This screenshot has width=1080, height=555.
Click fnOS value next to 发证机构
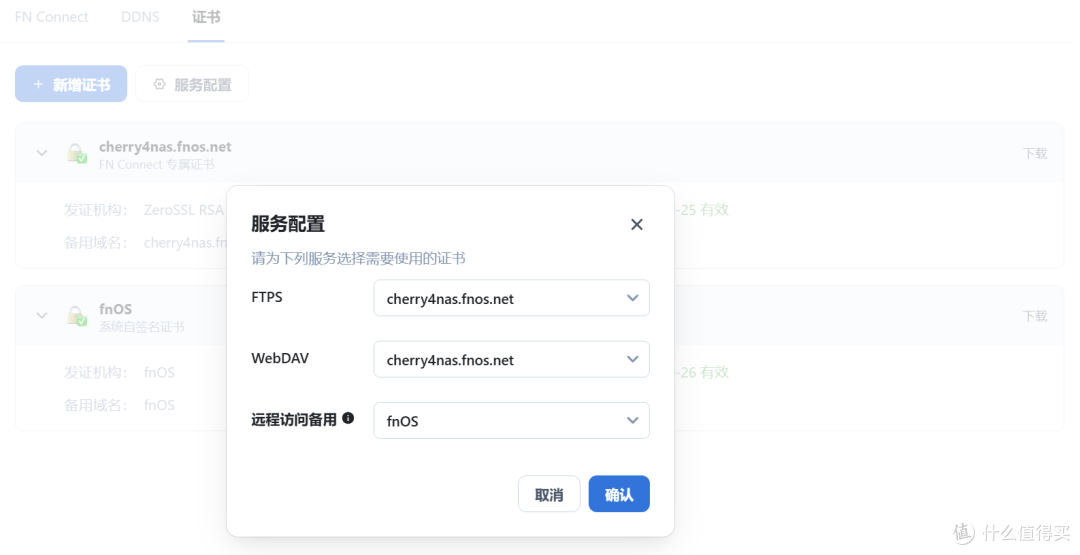click(159, 373)
